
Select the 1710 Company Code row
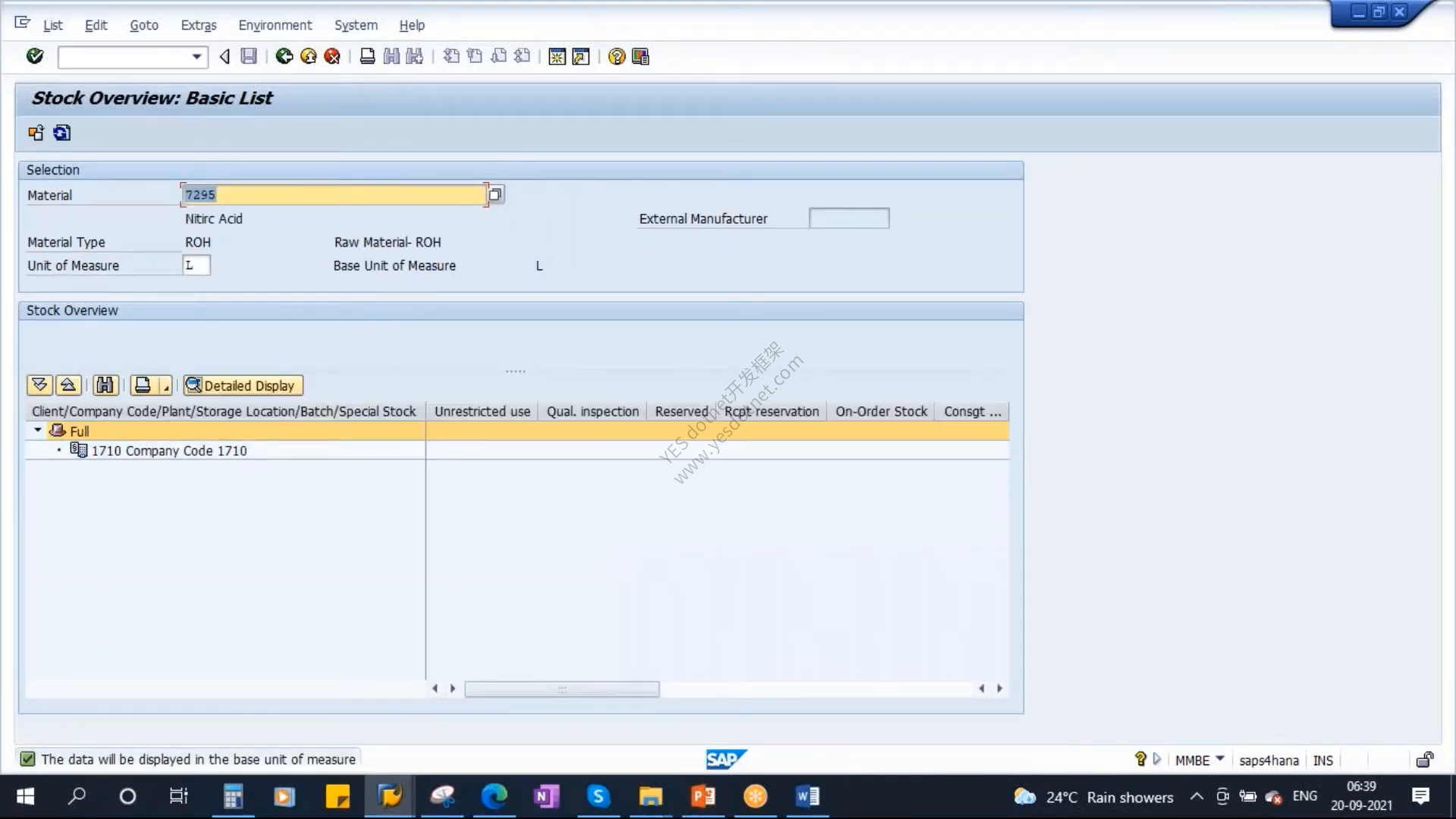click(168, 450)
